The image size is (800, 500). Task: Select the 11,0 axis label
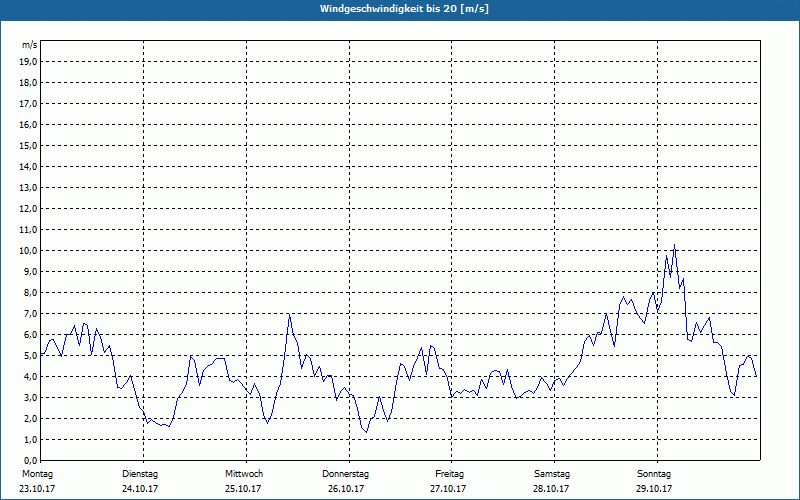point(28,230)
